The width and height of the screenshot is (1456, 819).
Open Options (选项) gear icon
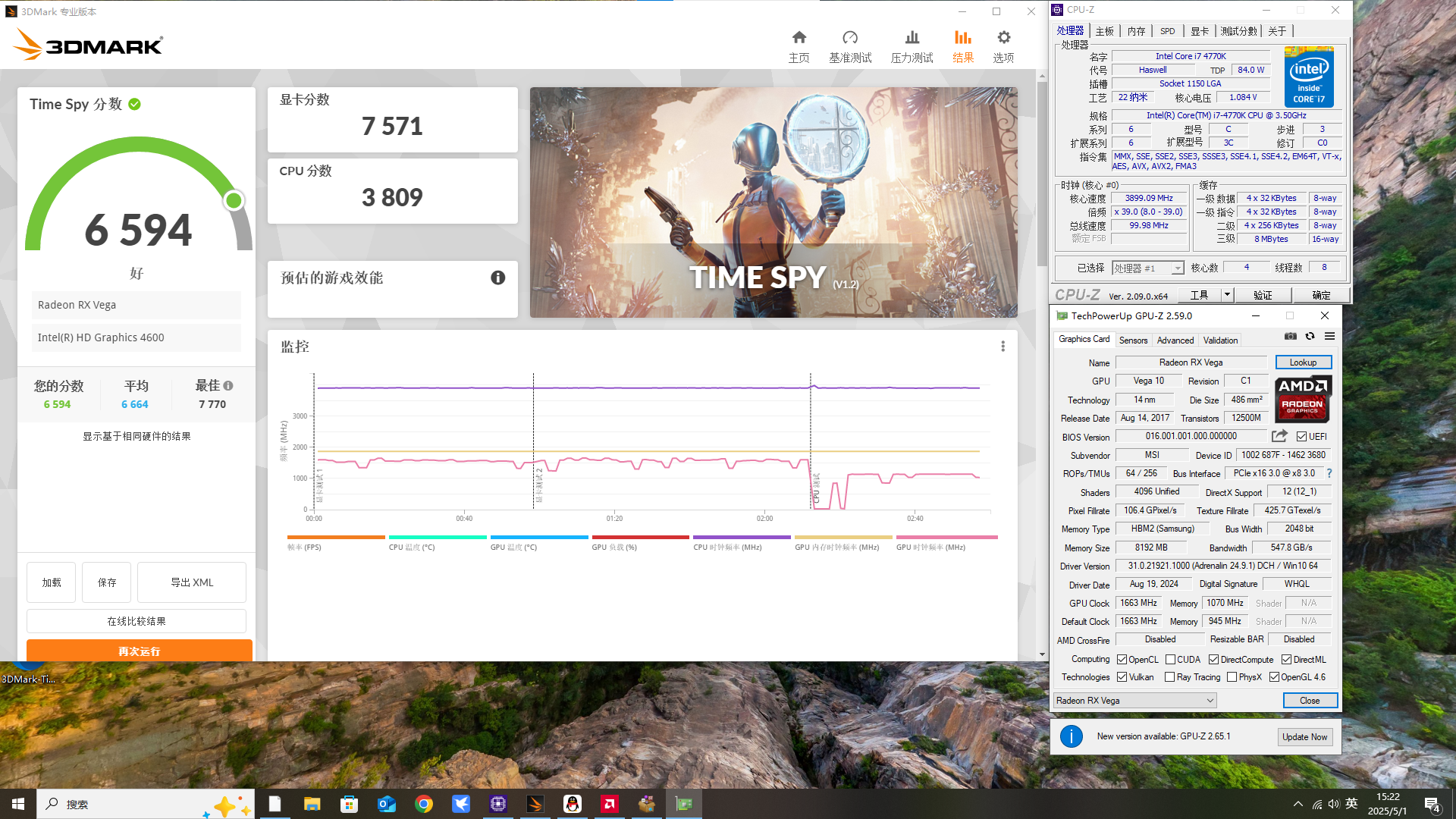pos(1004,38)
